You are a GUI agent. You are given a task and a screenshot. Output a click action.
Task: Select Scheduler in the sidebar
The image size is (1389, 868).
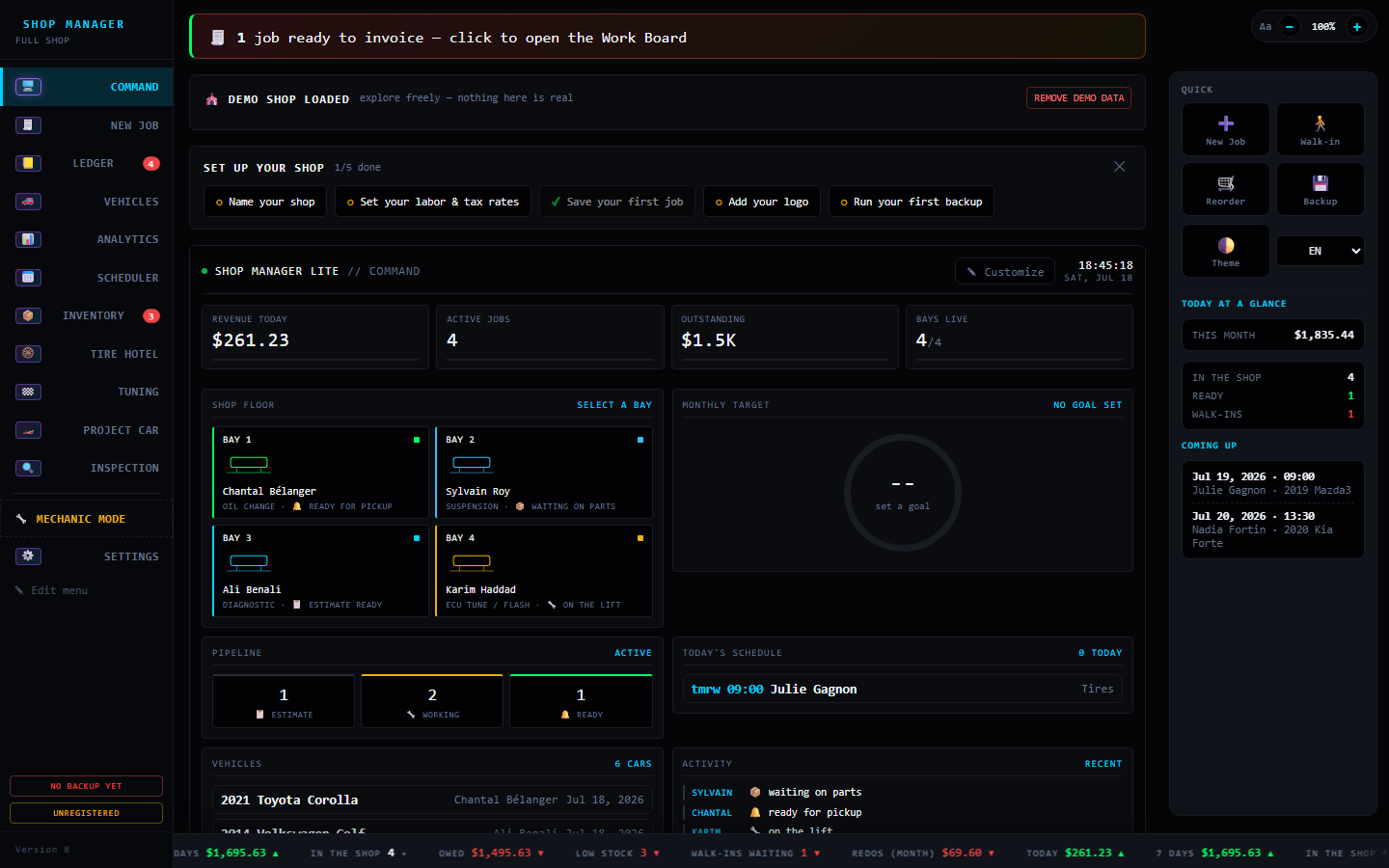point(87,278)
